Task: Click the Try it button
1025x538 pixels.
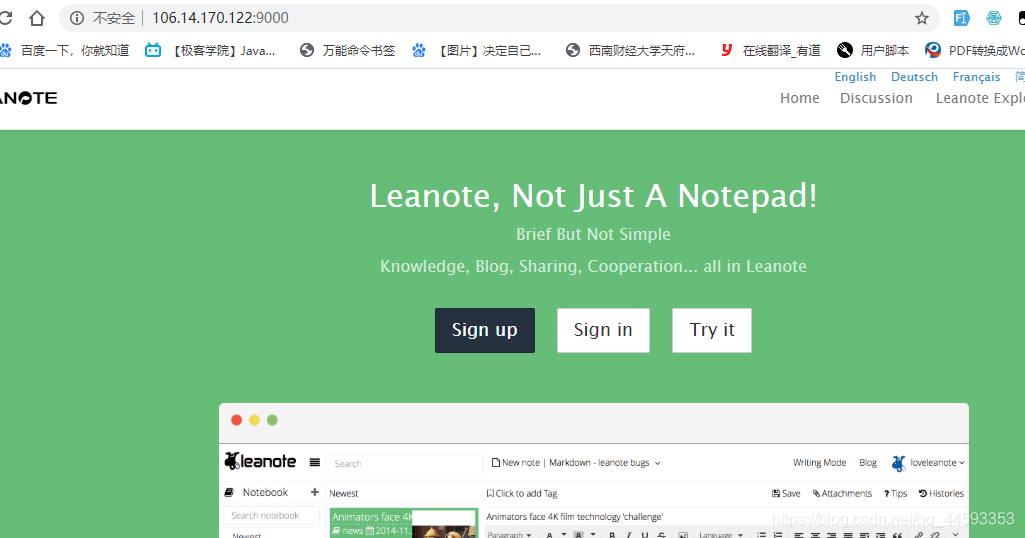Action: [x=712, y=330]
